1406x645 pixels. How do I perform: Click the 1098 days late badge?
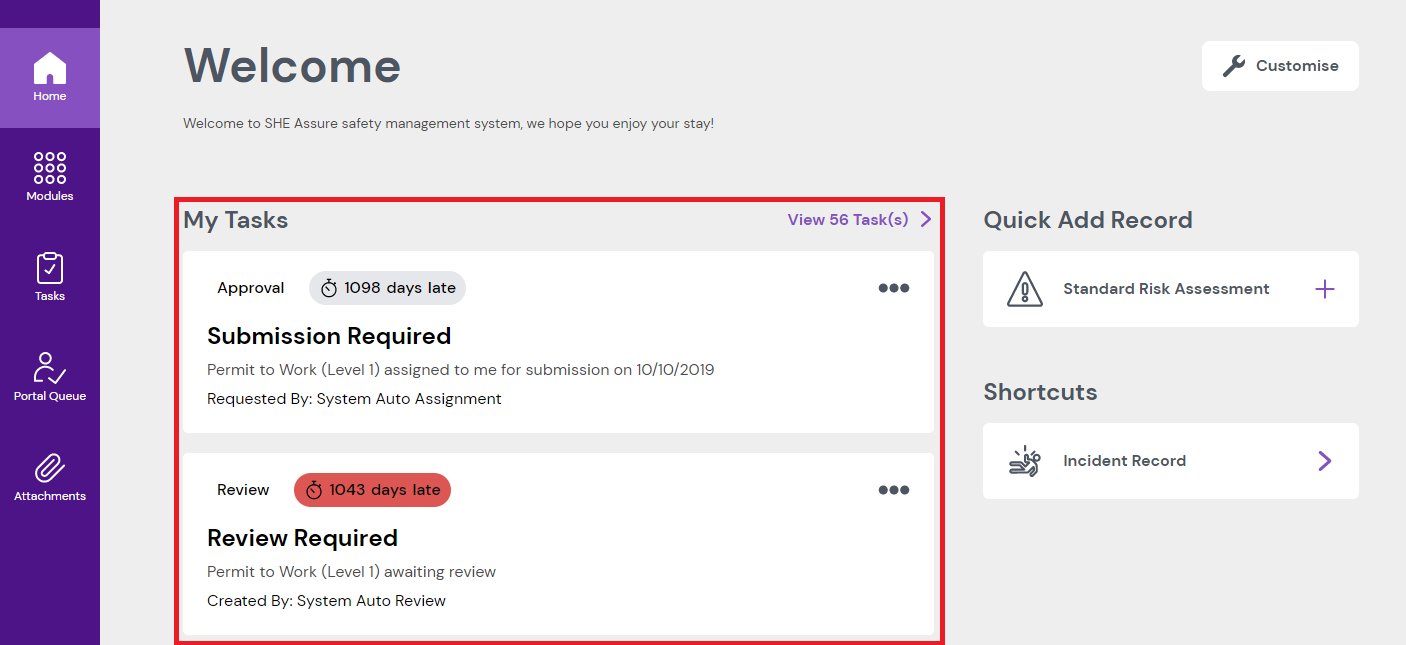click(x=387, y=288)
